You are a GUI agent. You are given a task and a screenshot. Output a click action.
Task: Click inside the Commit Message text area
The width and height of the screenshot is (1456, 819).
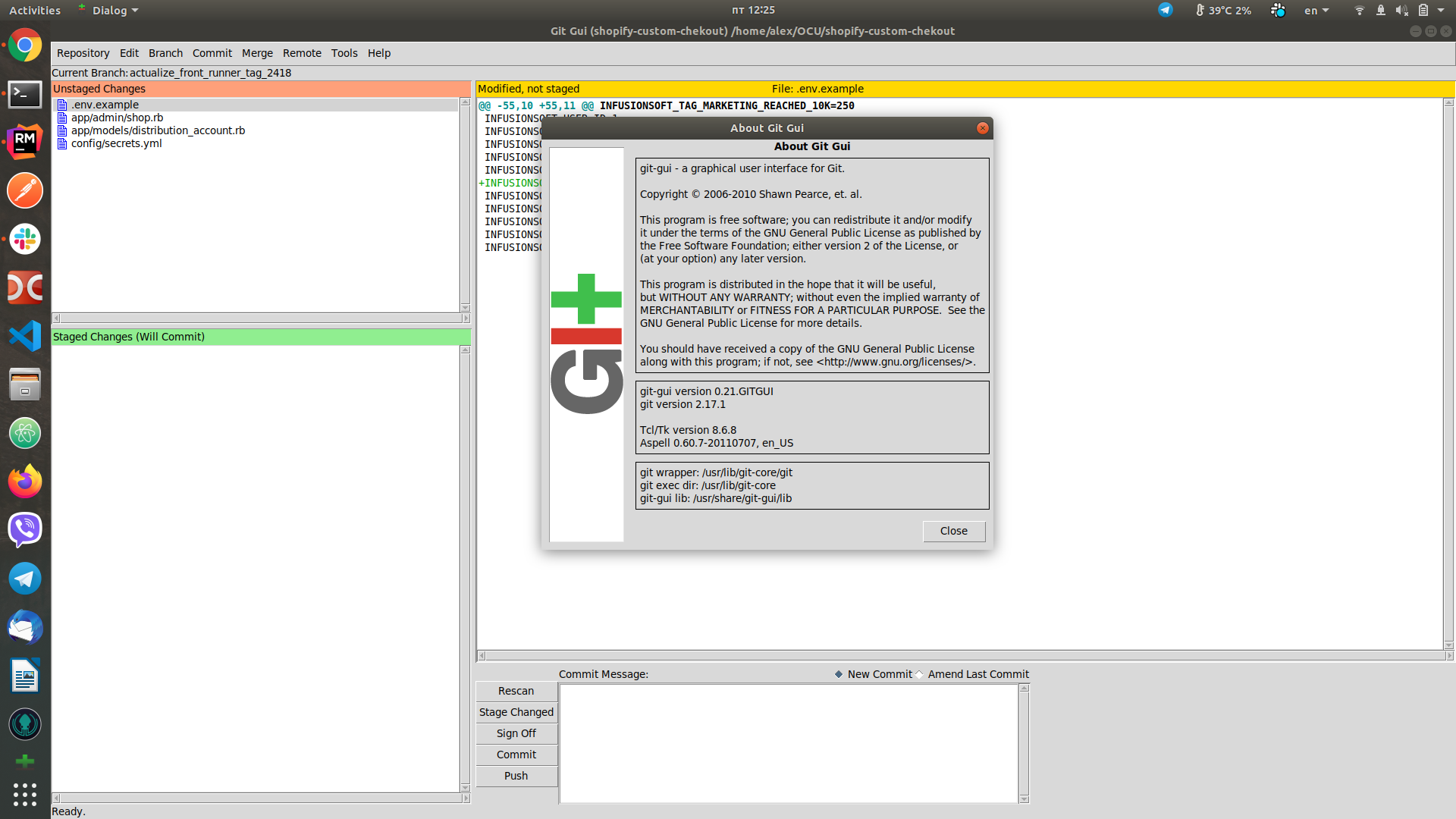pos(789,743)
